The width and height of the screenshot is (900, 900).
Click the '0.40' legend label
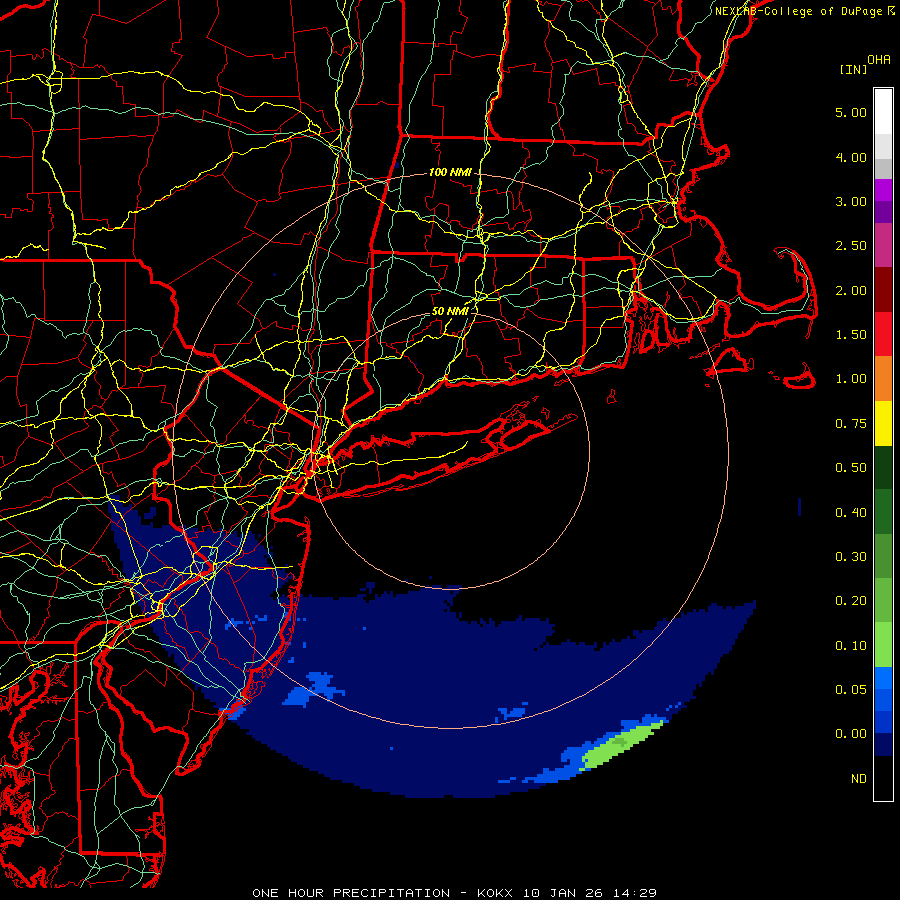[851, 513]
